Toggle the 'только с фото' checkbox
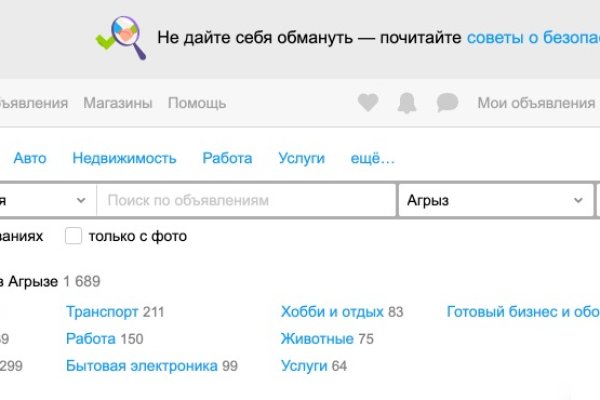600x400 pixels. [x=73, y=236]
